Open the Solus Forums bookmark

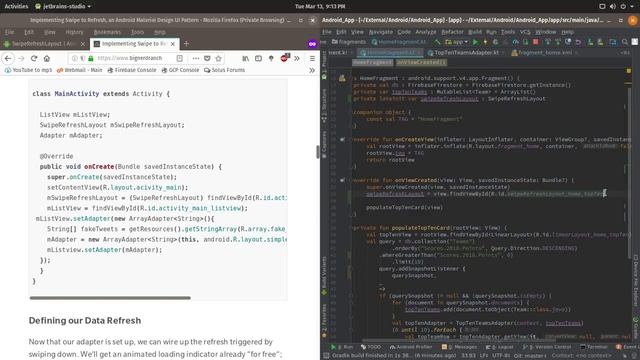(x=224, y=70)
